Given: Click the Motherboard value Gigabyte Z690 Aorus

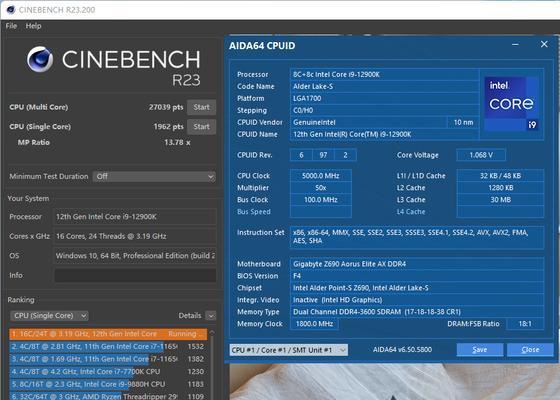Looking at the screenshot, I should pyautogui.click(x=417, y=264).
